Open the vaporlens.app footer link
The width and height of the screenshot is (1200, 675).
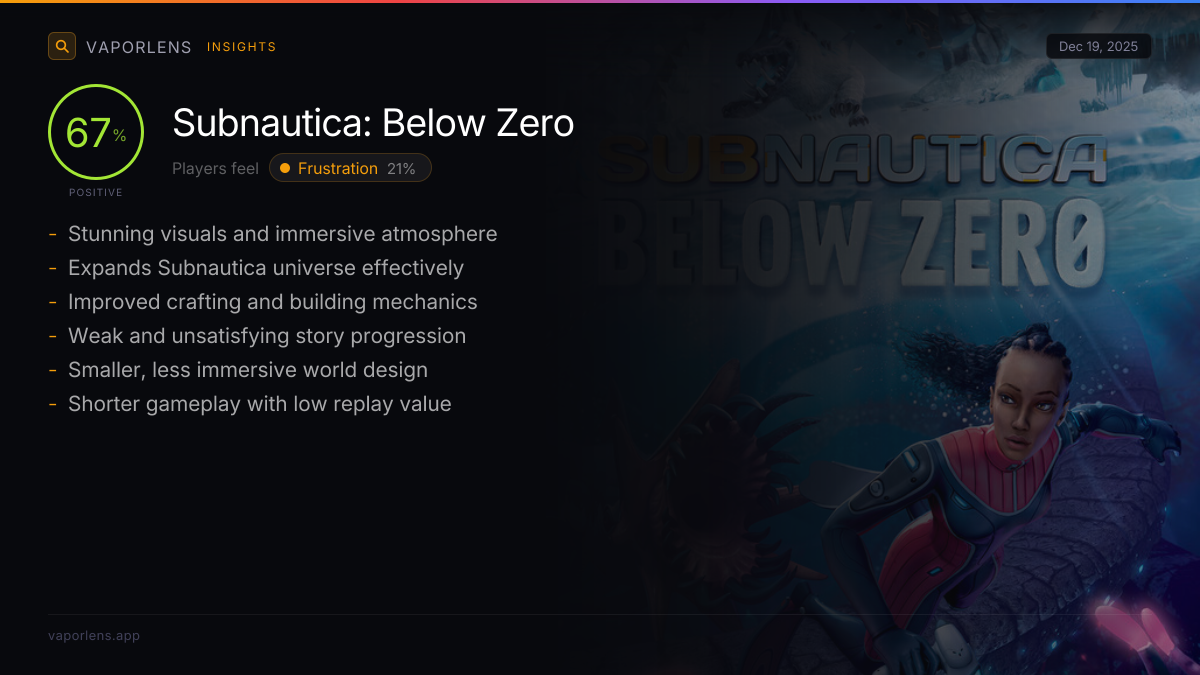click(94, 635)
